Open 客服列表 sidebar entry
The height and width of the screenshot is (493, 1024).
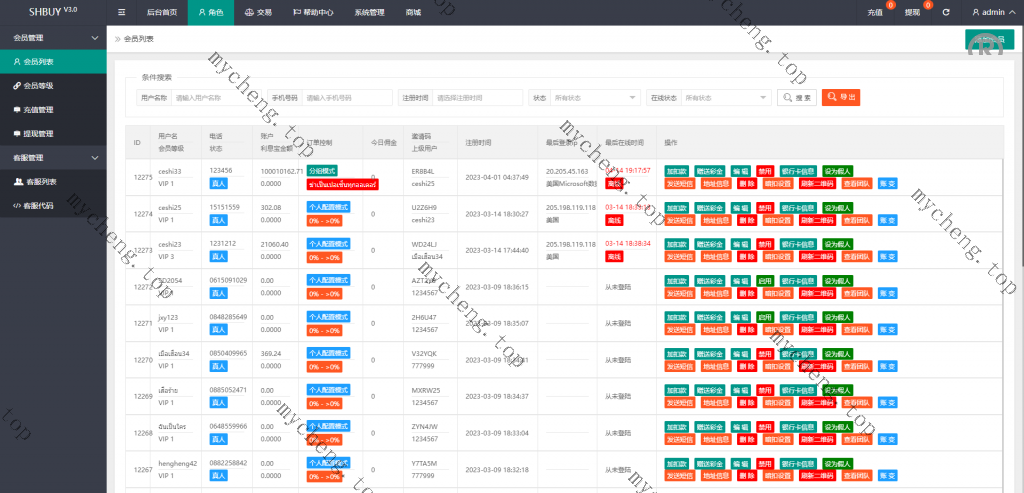40,182
